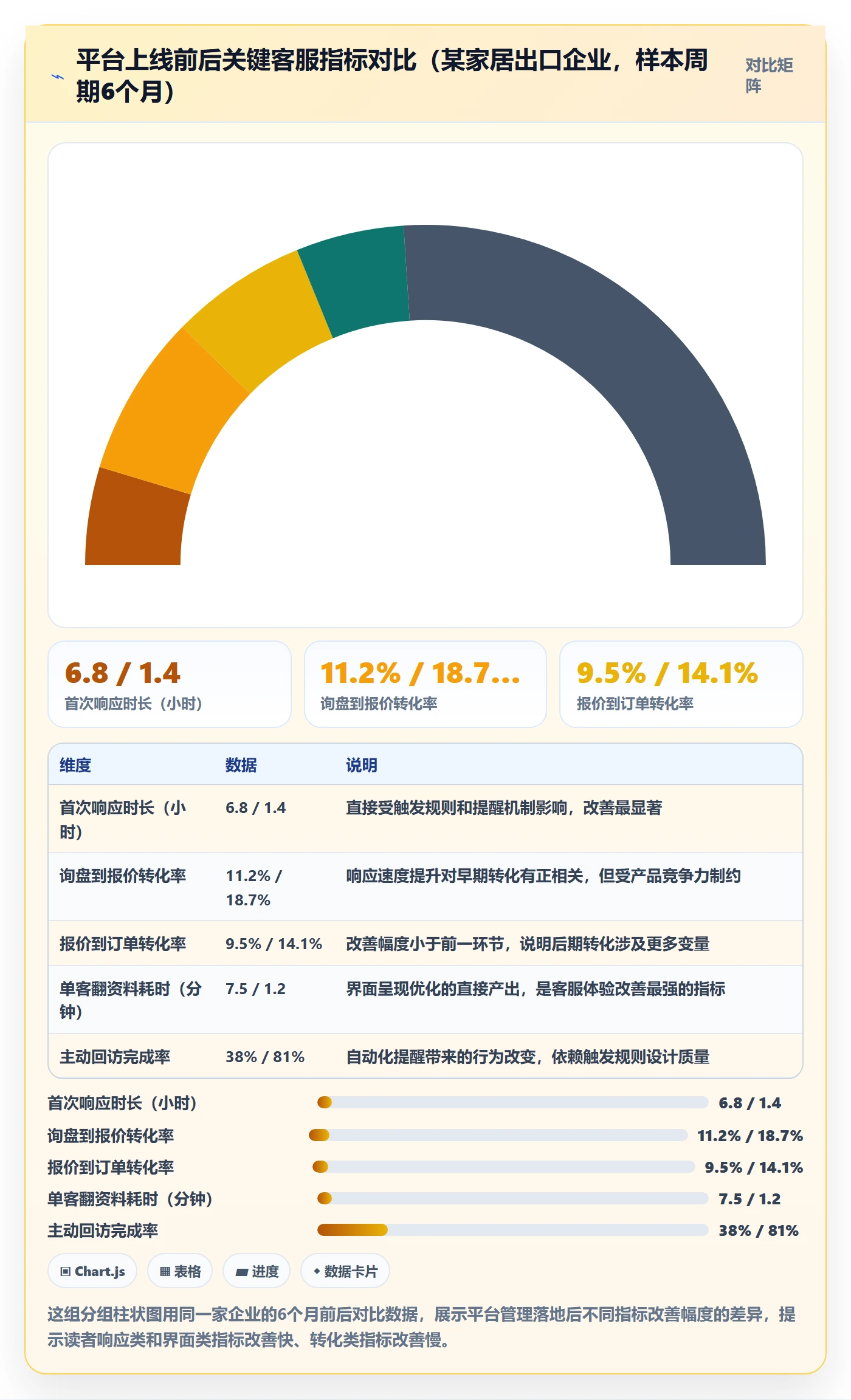Select the Chart.js tag chip
Screen dimensions: 851x1400
92,1271
